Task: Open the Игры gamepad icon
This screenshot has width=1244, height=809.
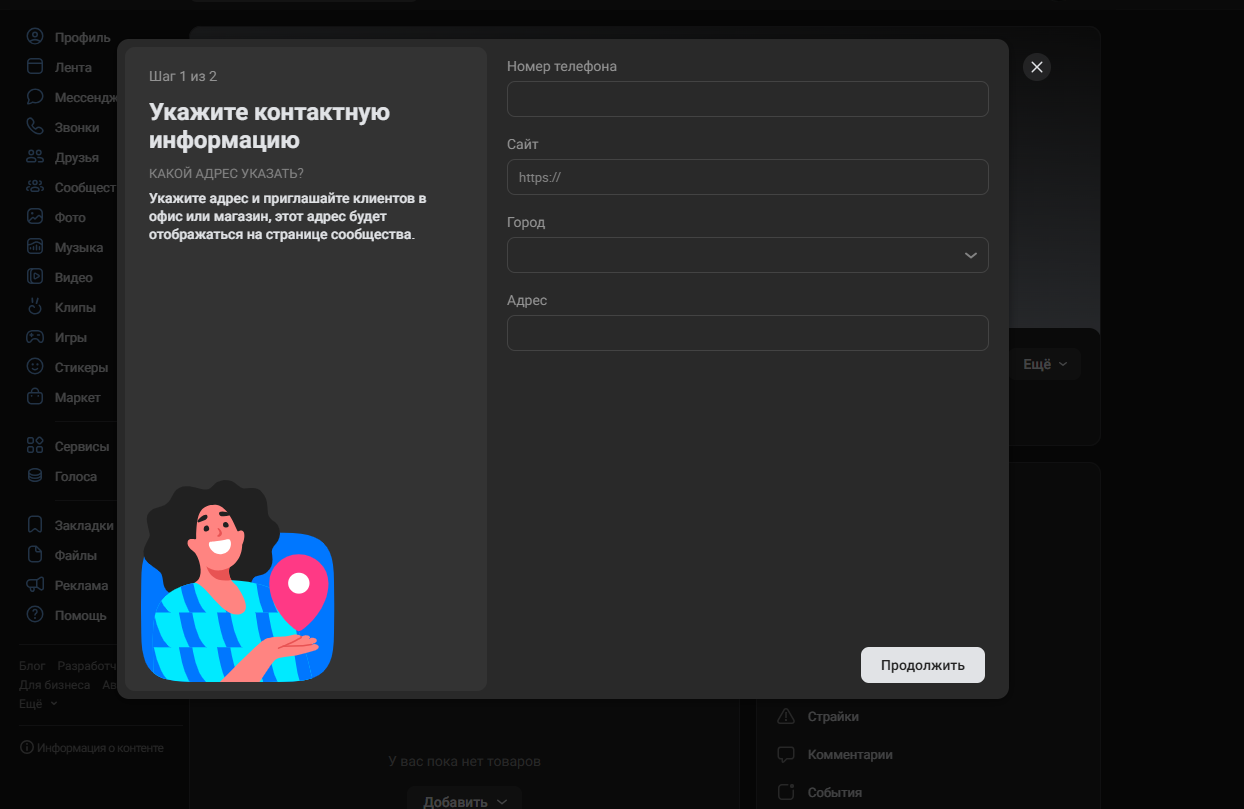Action: 35,337
